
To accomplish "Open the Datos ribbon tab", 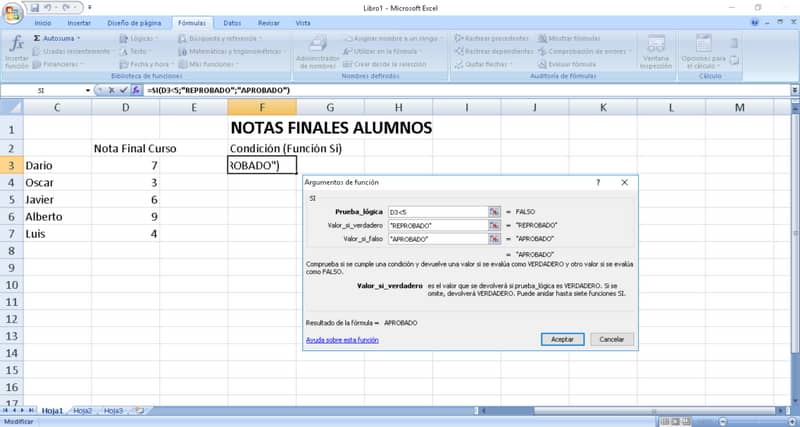I will 232,23.
